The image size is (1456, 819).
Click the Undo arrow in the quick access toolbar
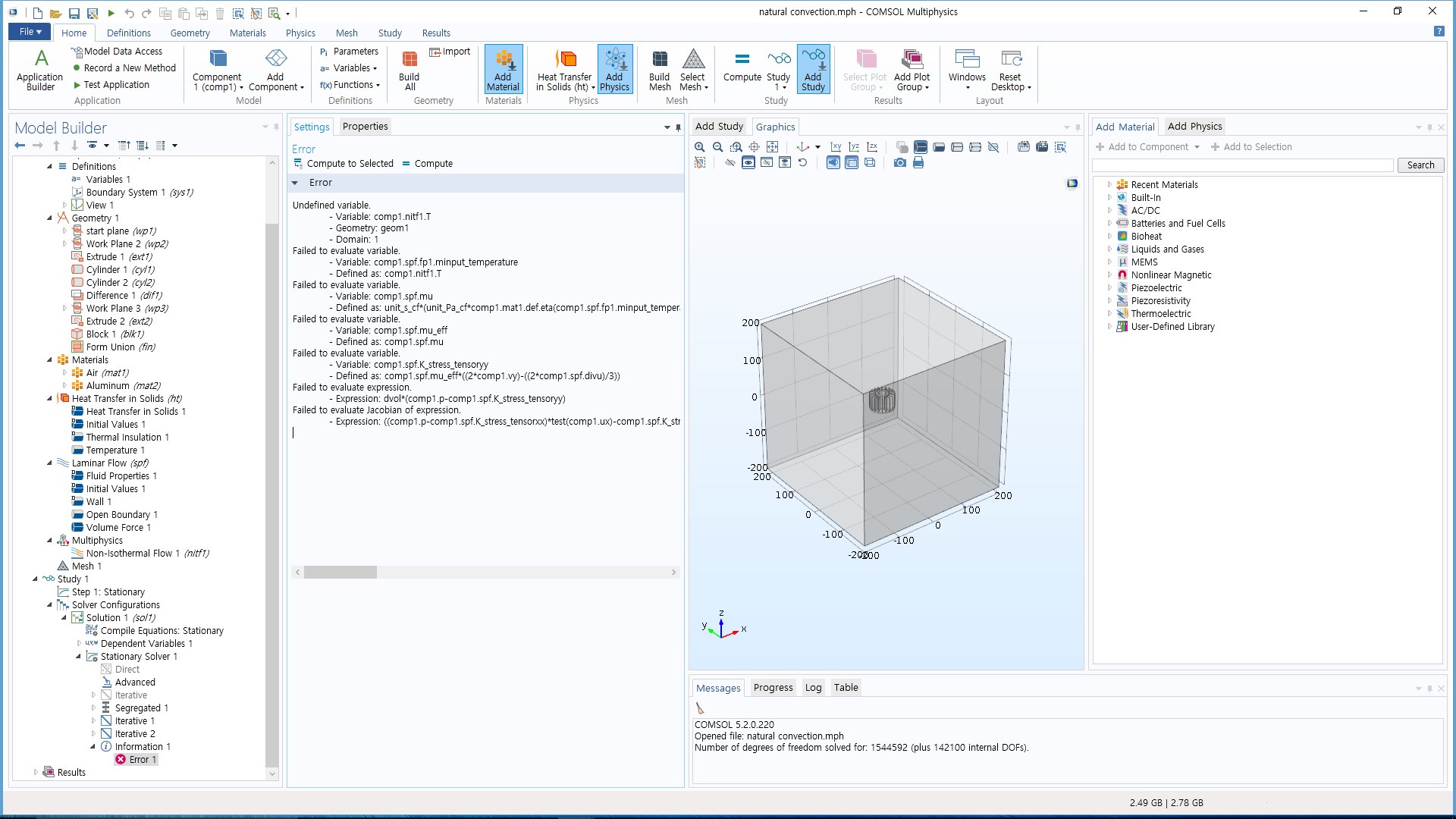129,13
